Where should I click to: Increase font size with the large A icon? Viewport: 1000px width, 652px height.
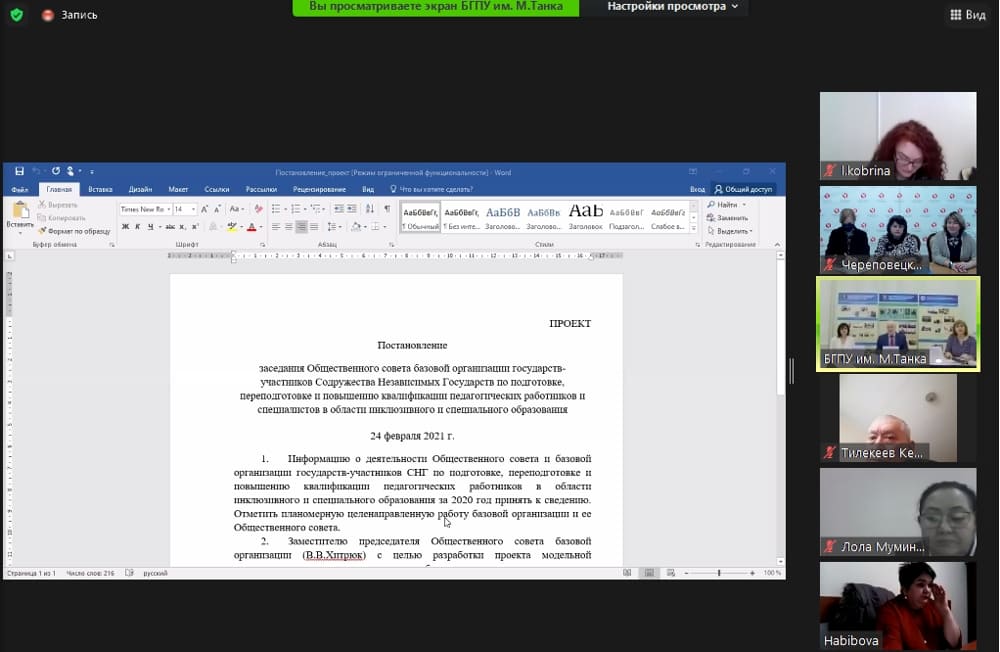click(x=204, y=209)
